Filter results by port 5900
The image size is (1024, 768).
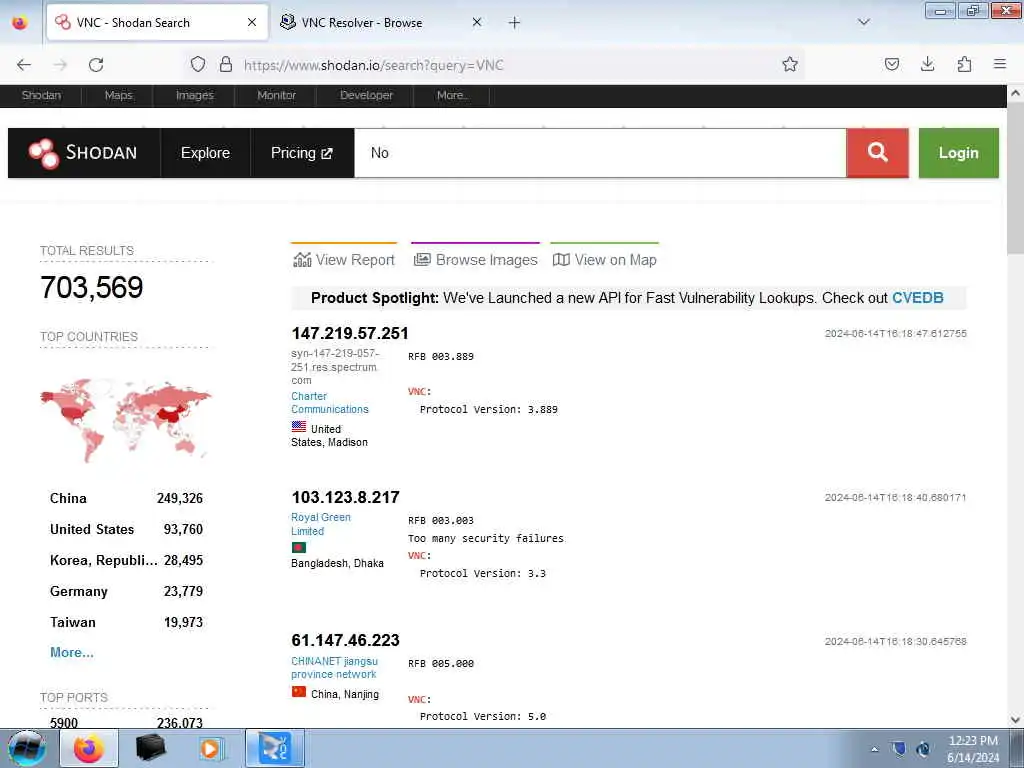[x=126, y=722]
